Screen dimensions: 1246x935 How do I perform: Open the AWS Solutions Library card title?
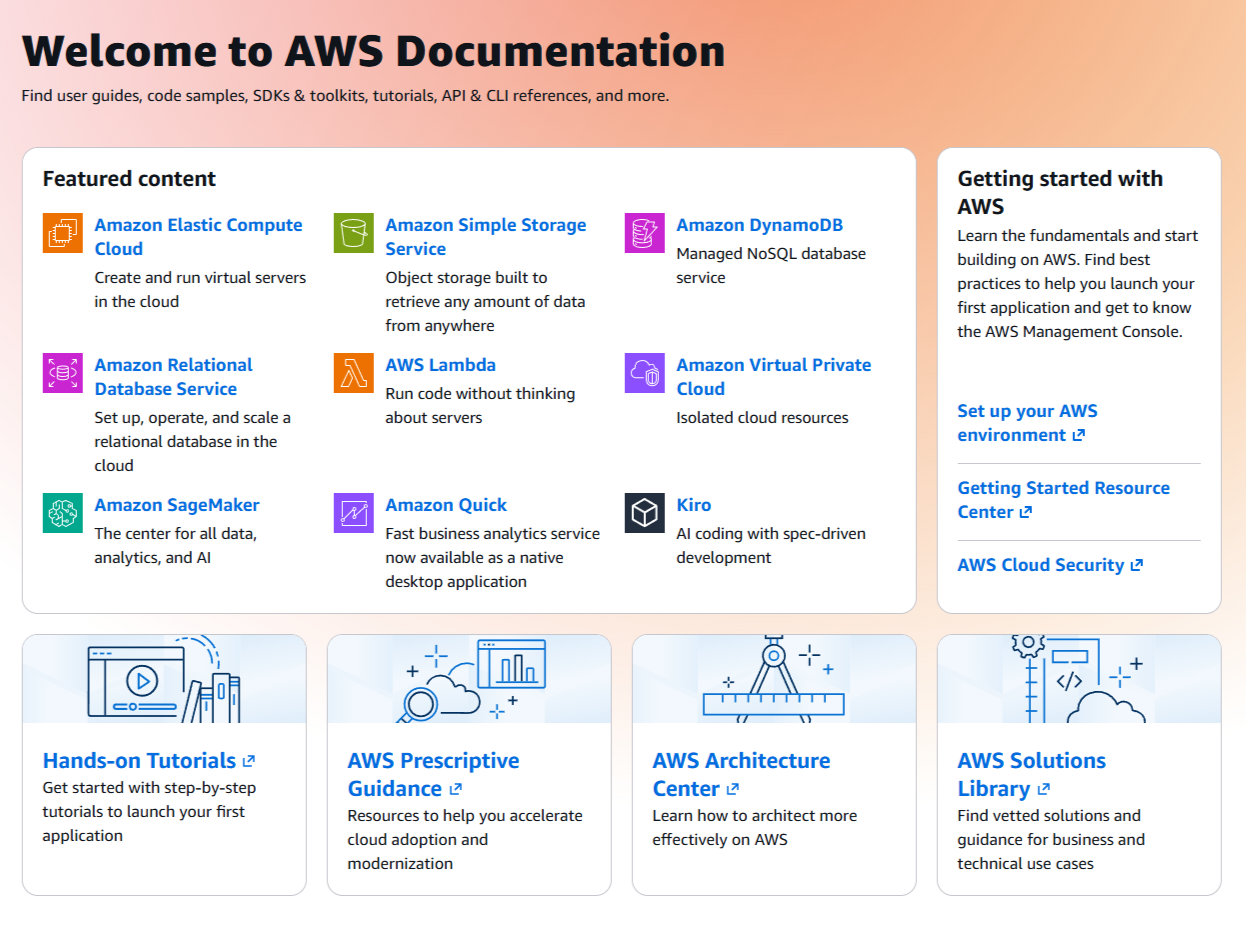click(1031, 775)
